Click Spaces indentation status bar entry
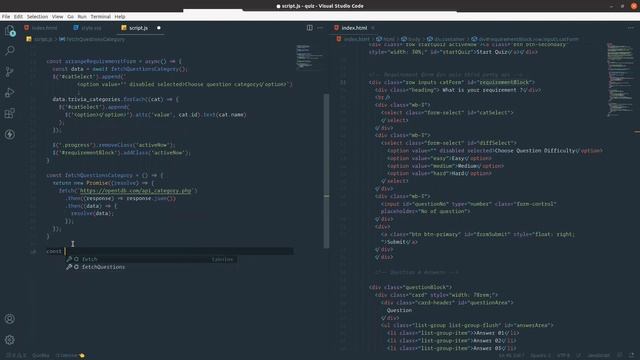Image resolution: width=640 pixels, height=360 pixels. click(540, 356)
